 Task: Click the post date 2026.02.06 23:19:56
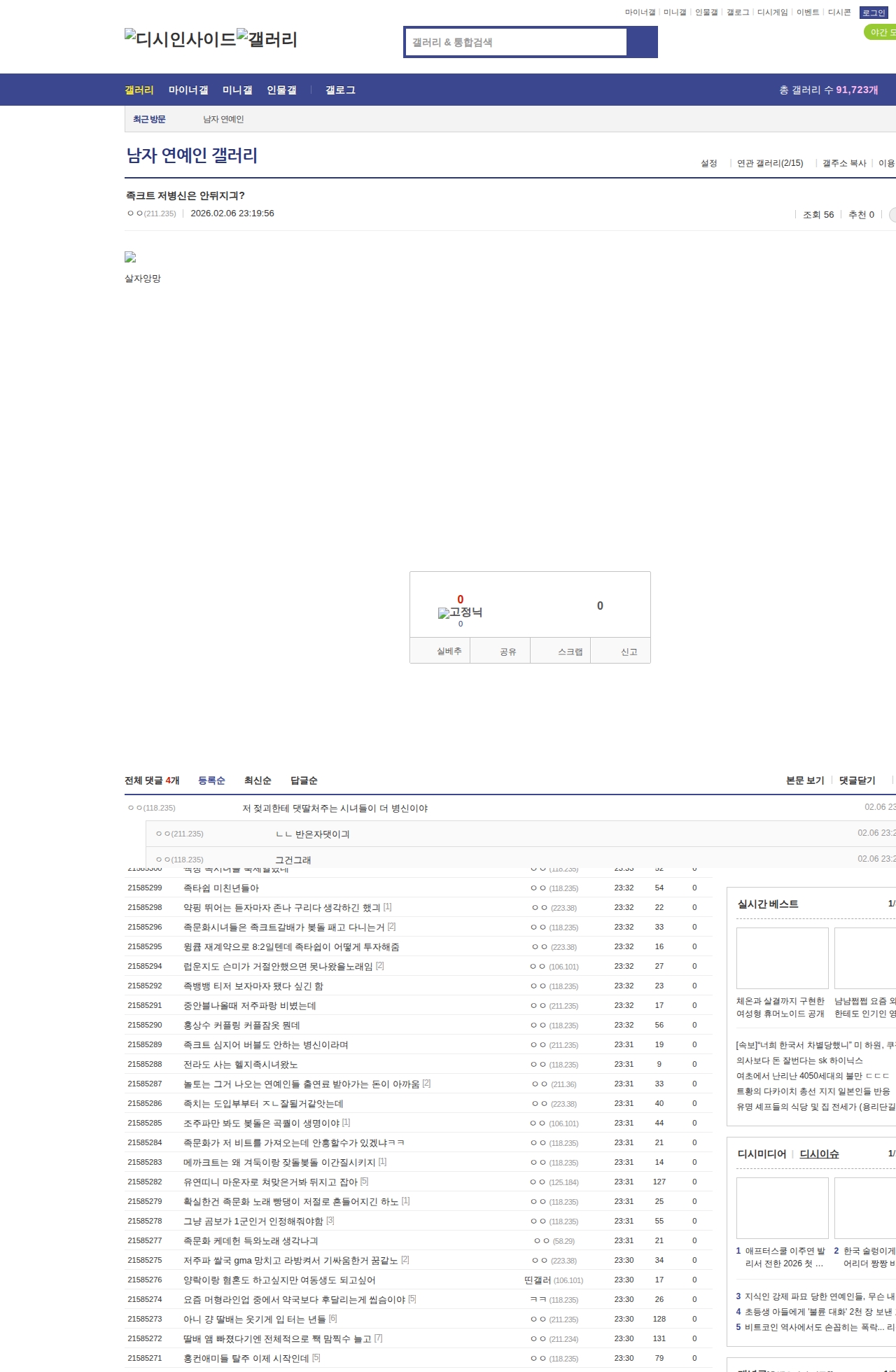point(232,213)
